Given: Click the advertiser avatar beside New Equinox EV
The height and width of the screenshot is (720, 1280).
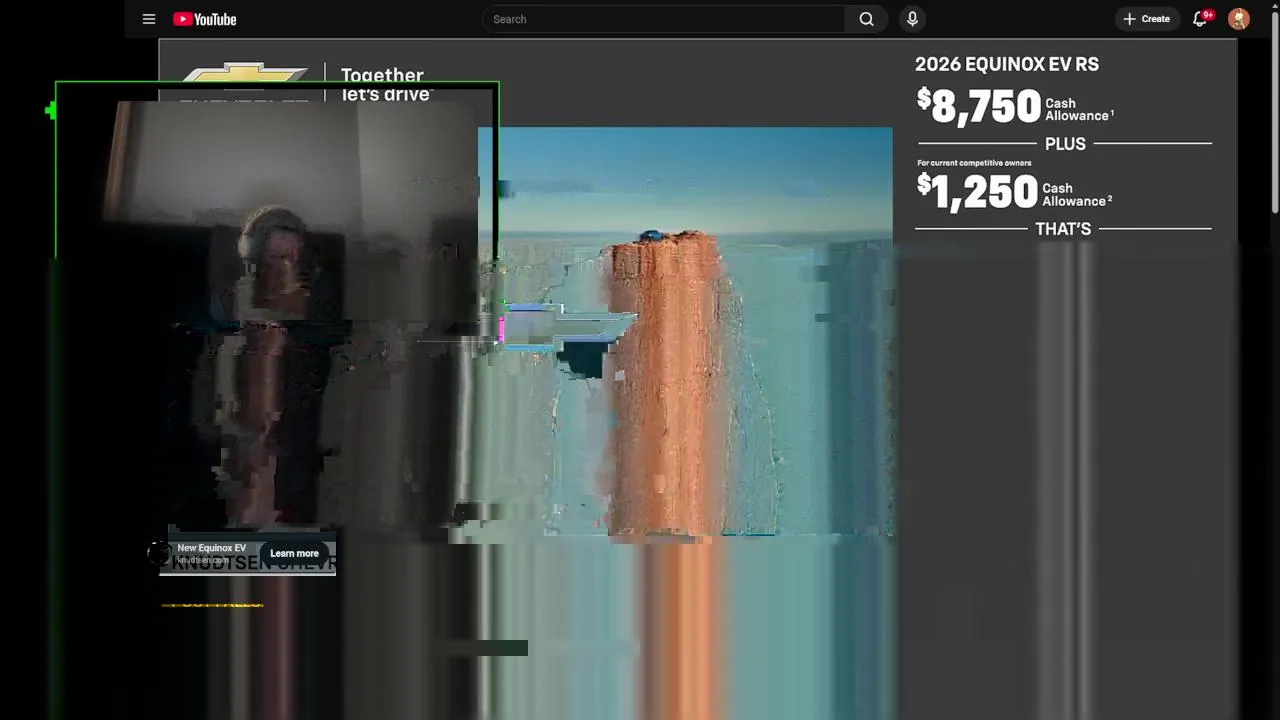Looking at the screenshot, I should coord(159,554).
